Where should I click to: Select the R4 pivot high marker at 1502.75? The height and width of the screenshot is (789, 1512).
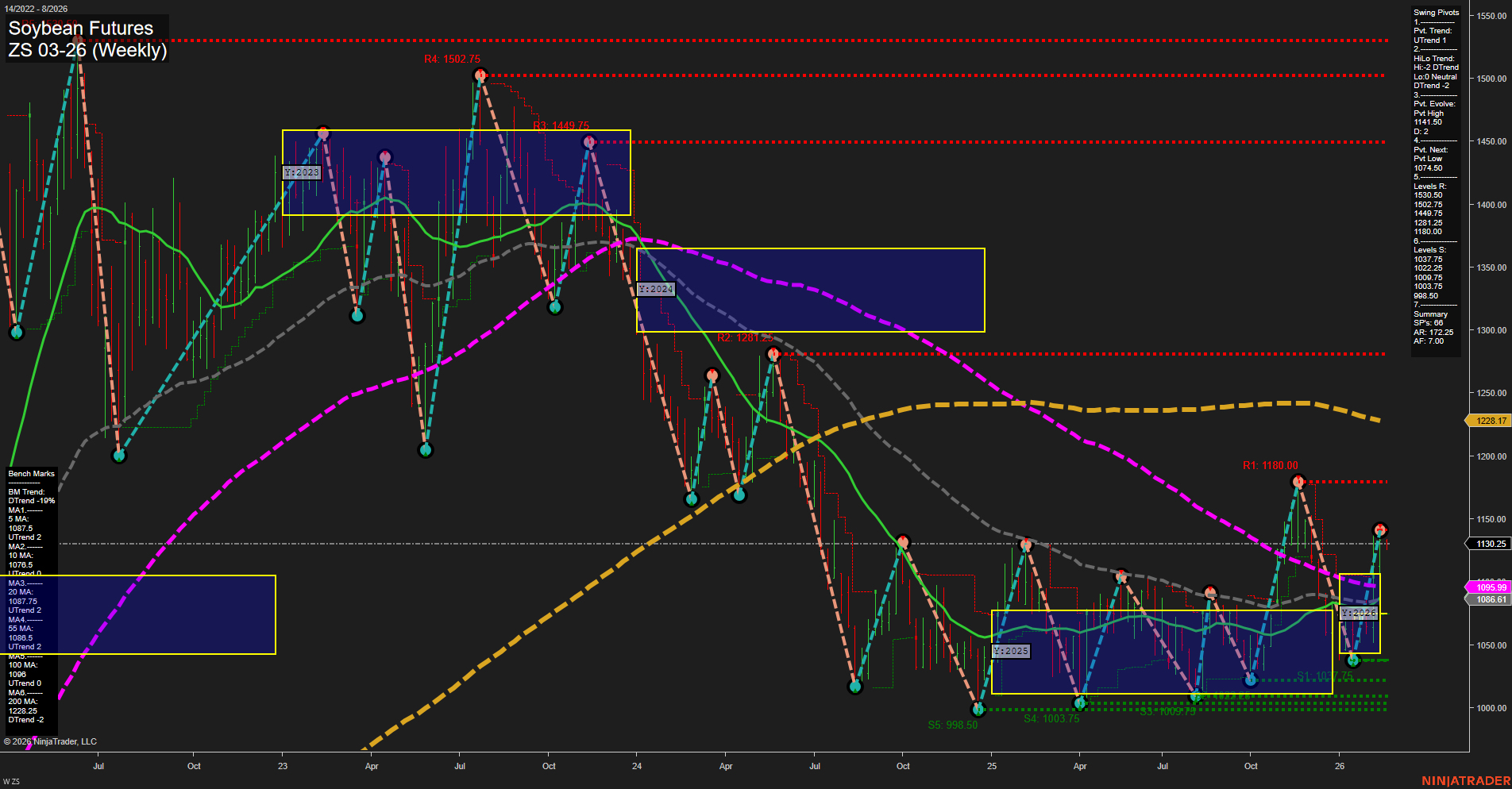click(x=479, y=74)
